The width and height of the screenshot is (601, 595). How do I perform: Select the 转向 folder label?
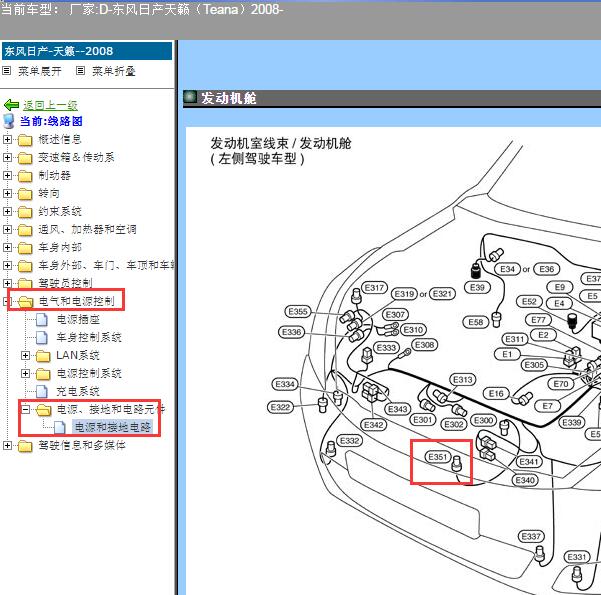[49, 193]
